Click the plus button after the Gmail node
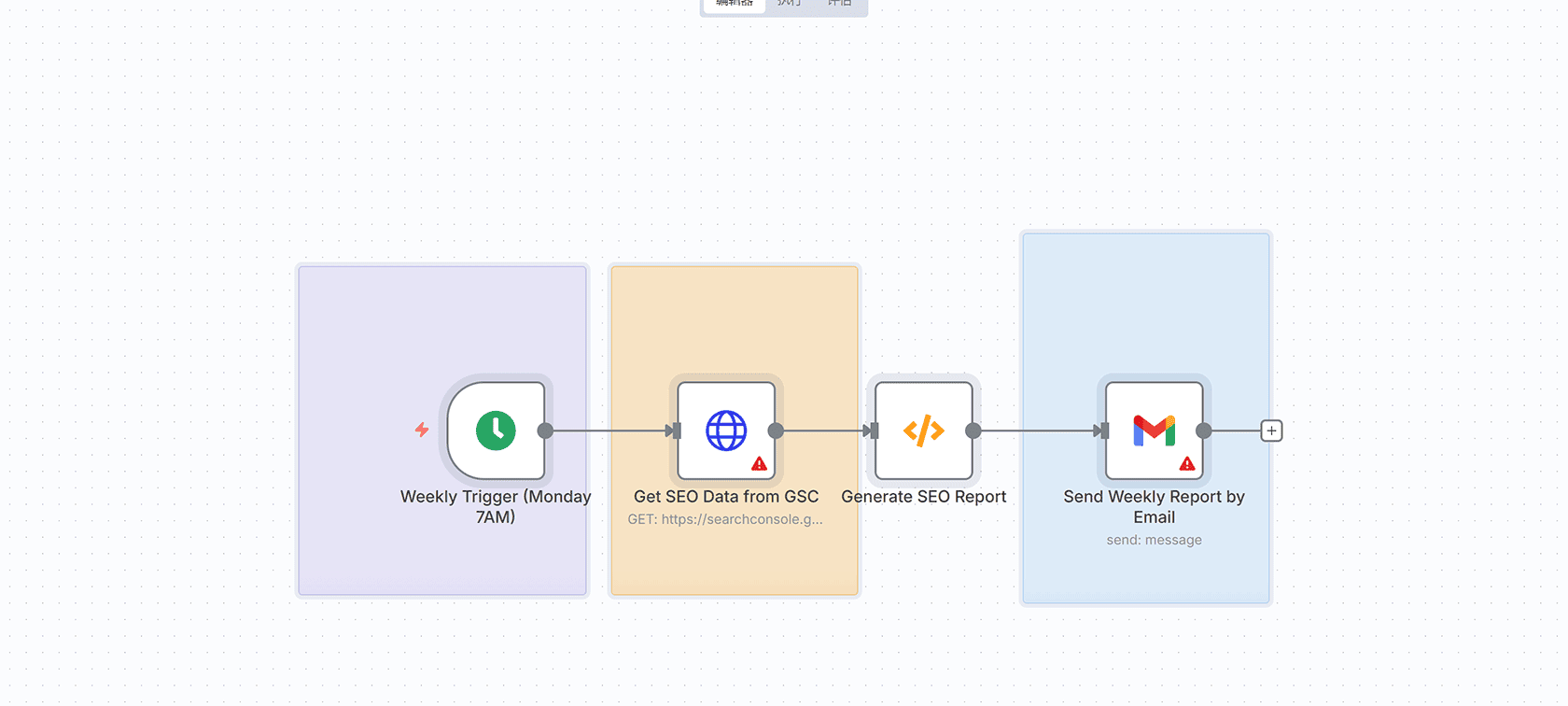Viewport: 1568px width, 706px height. (x=1271, y=431)
